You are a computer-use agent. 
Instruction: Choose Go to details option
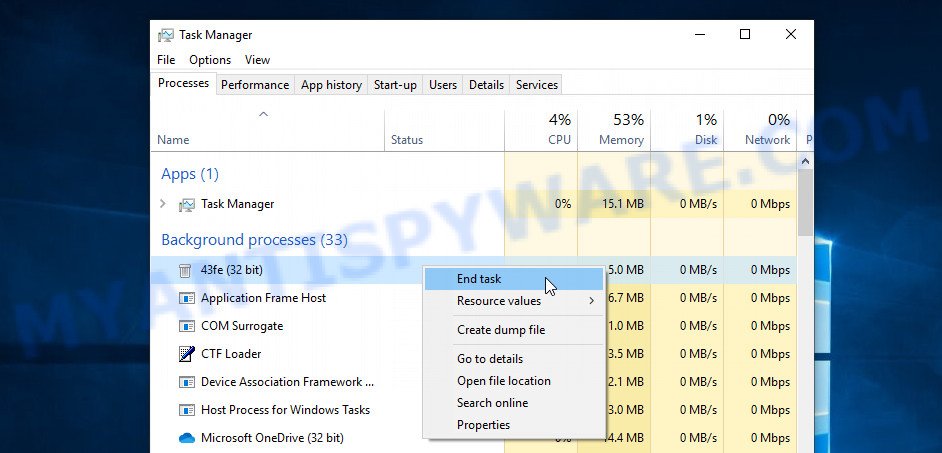tap(514, 359)
